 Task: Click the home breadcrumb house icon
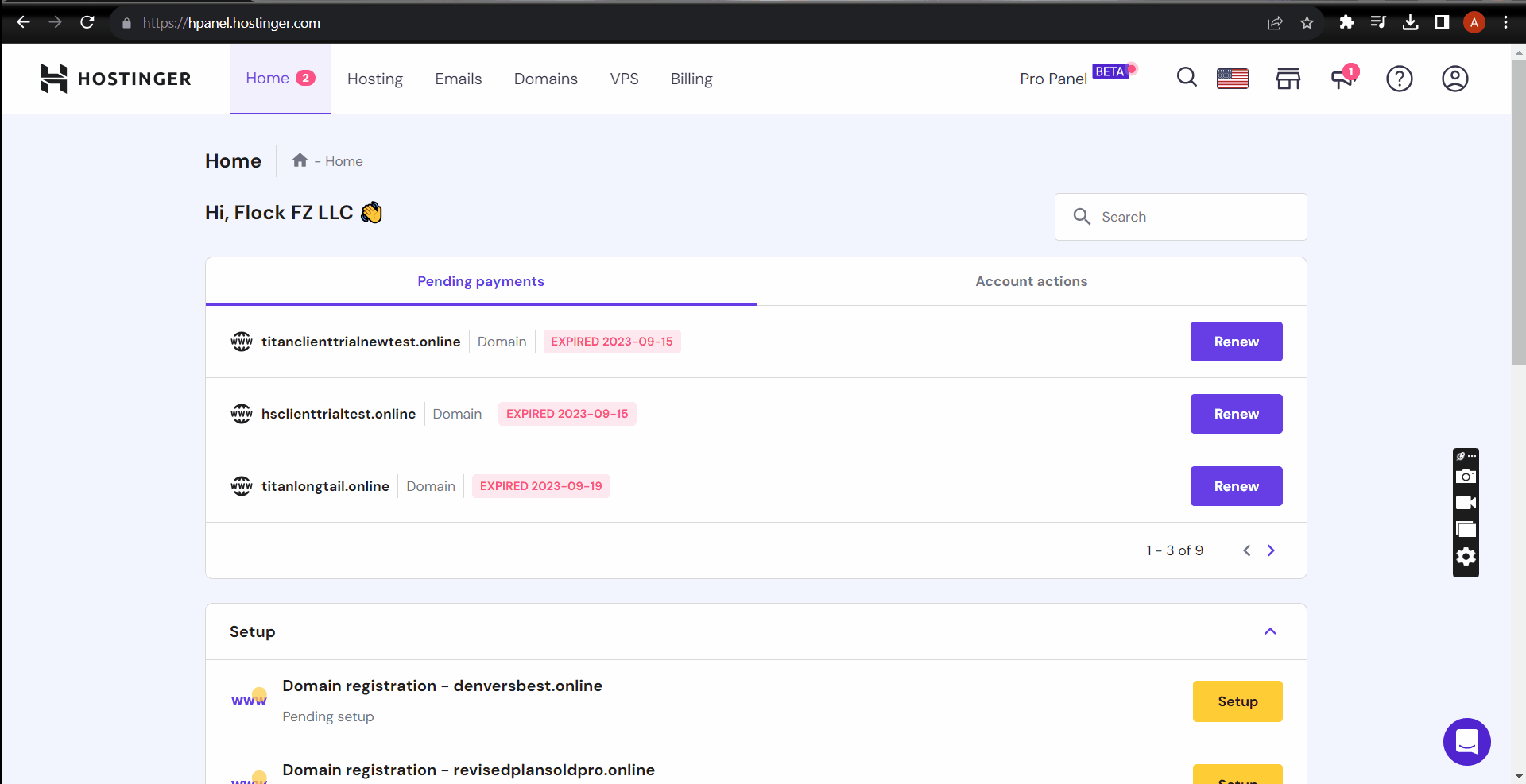[x=300, y=160]
